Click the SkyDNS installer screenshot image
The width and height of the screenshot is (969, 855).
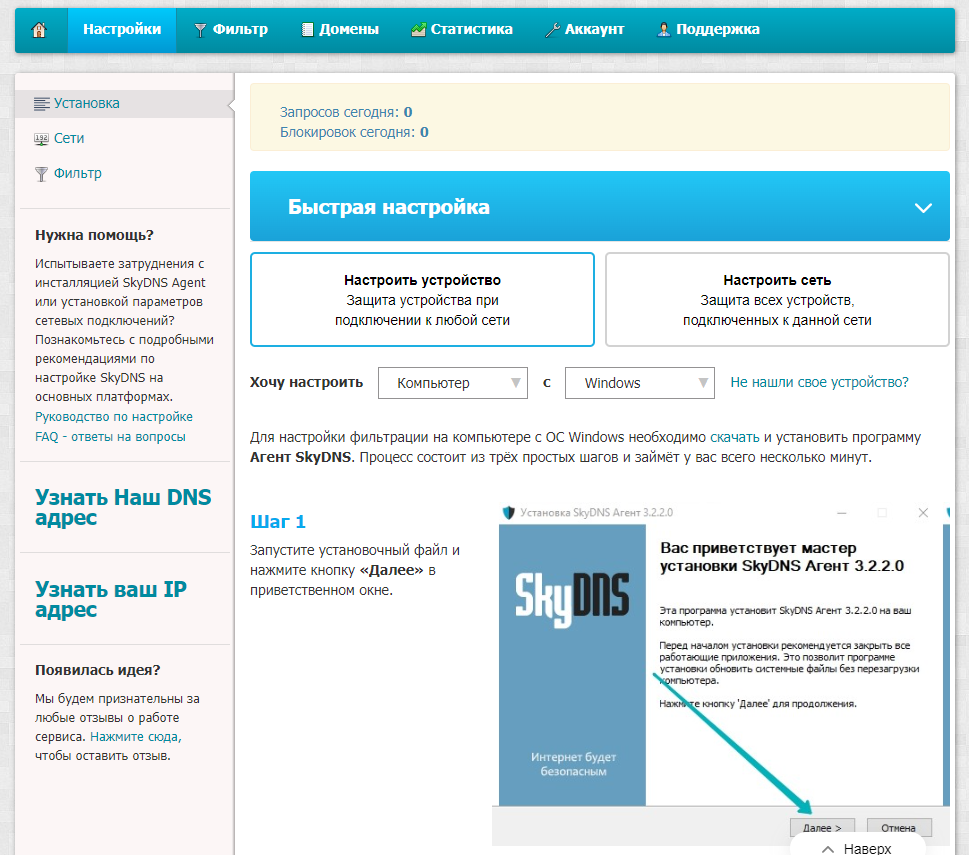(x=721, y=675)
